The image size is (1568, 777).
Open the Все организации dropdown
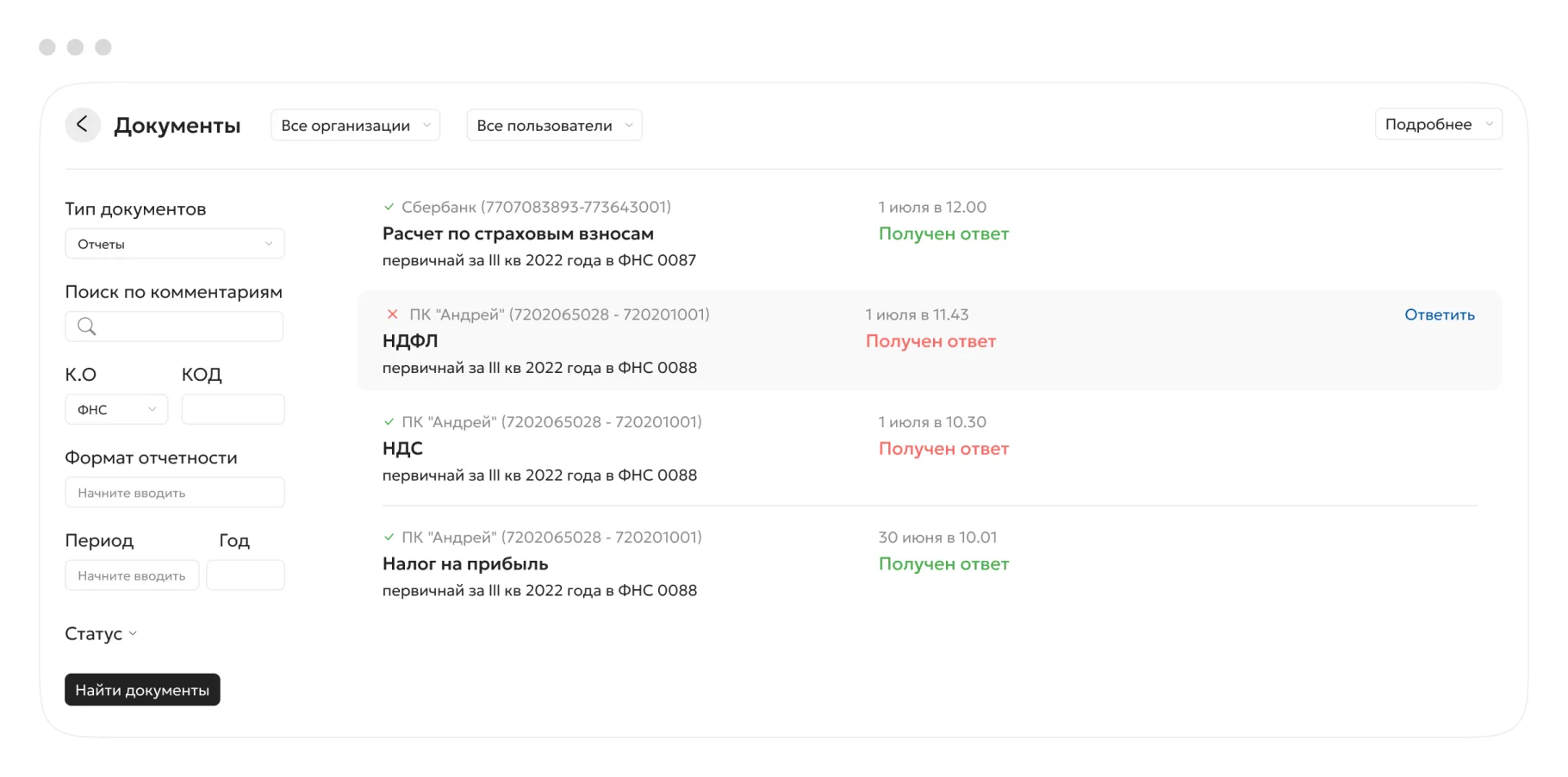356,125
